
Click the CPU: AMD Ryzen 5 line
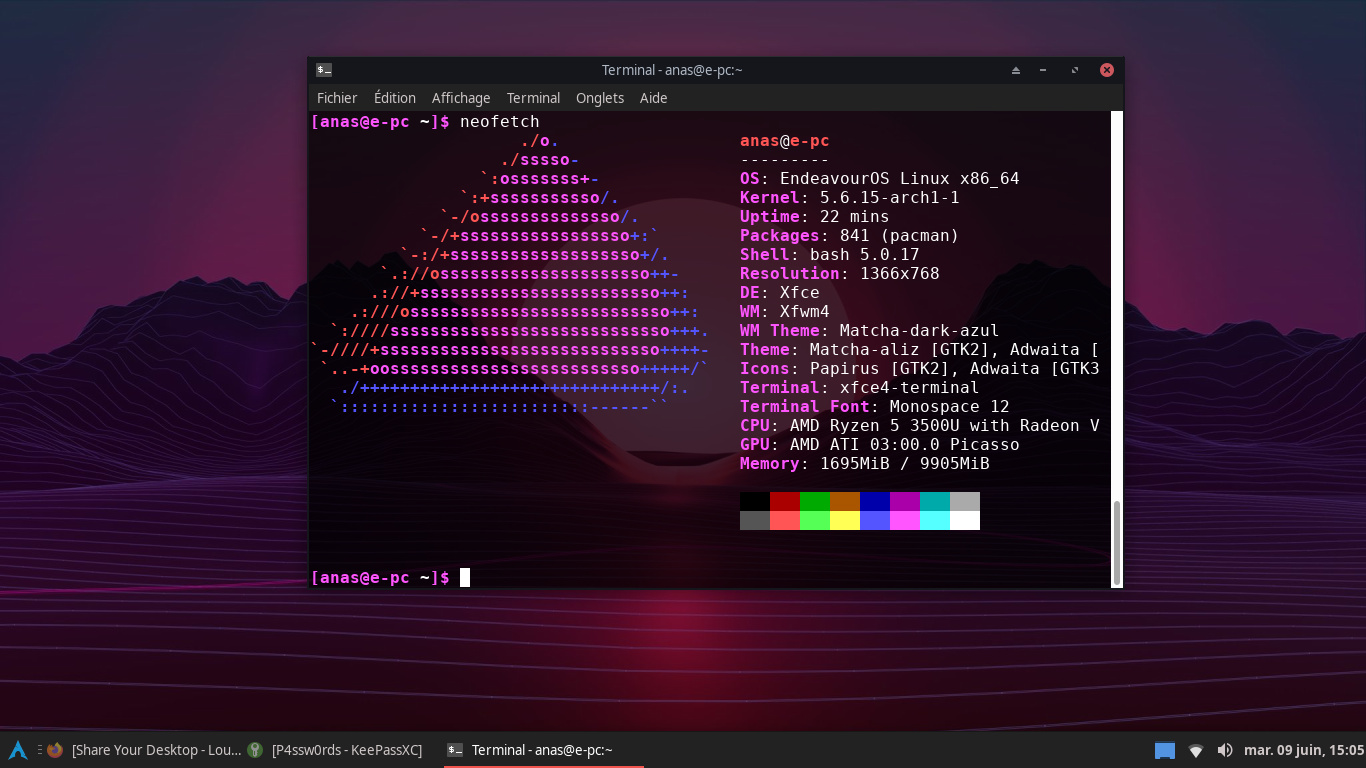pyautogui.click(x=920, y=426)
